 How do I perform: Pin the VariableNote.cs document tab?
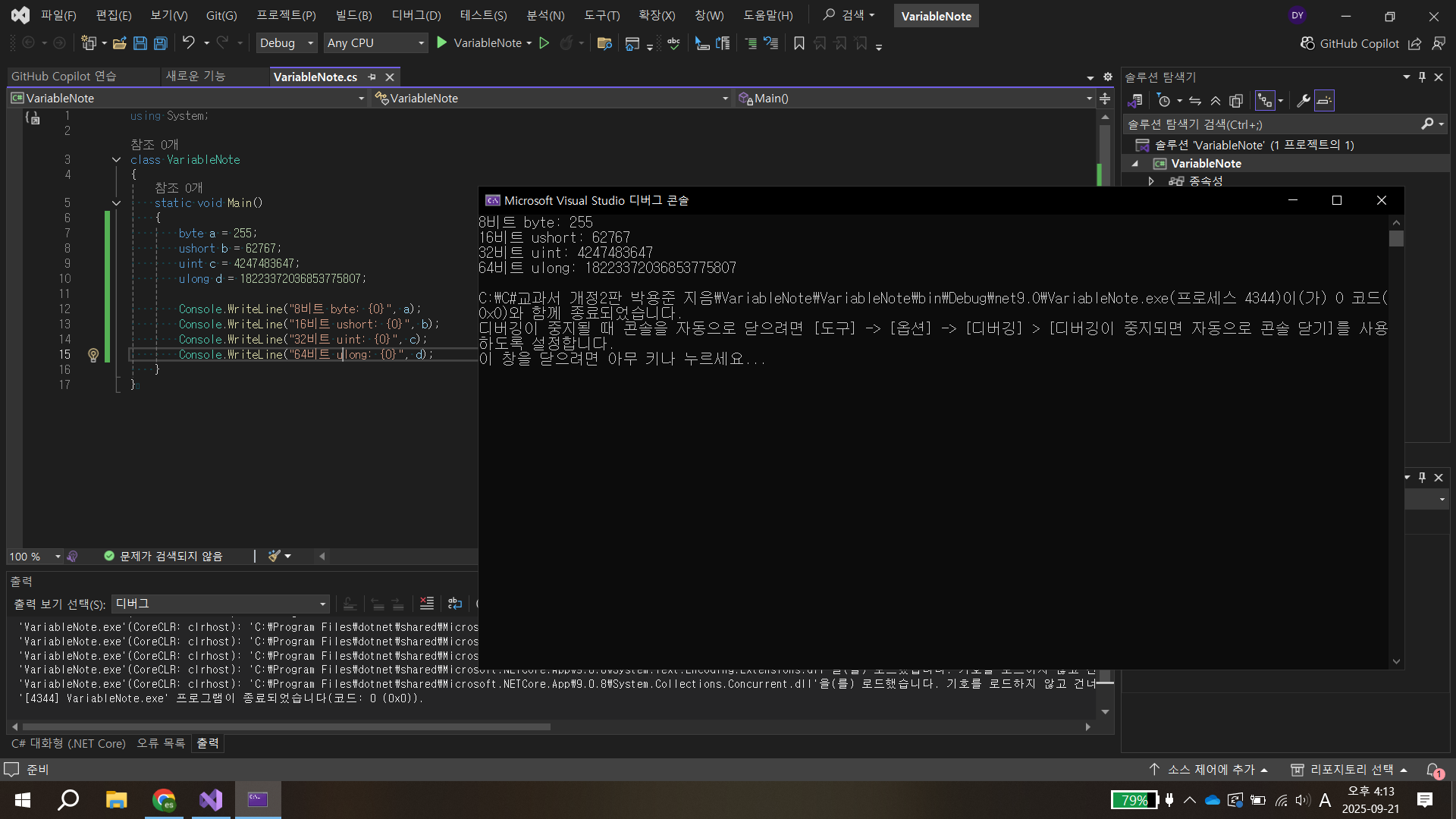point(372,77)
